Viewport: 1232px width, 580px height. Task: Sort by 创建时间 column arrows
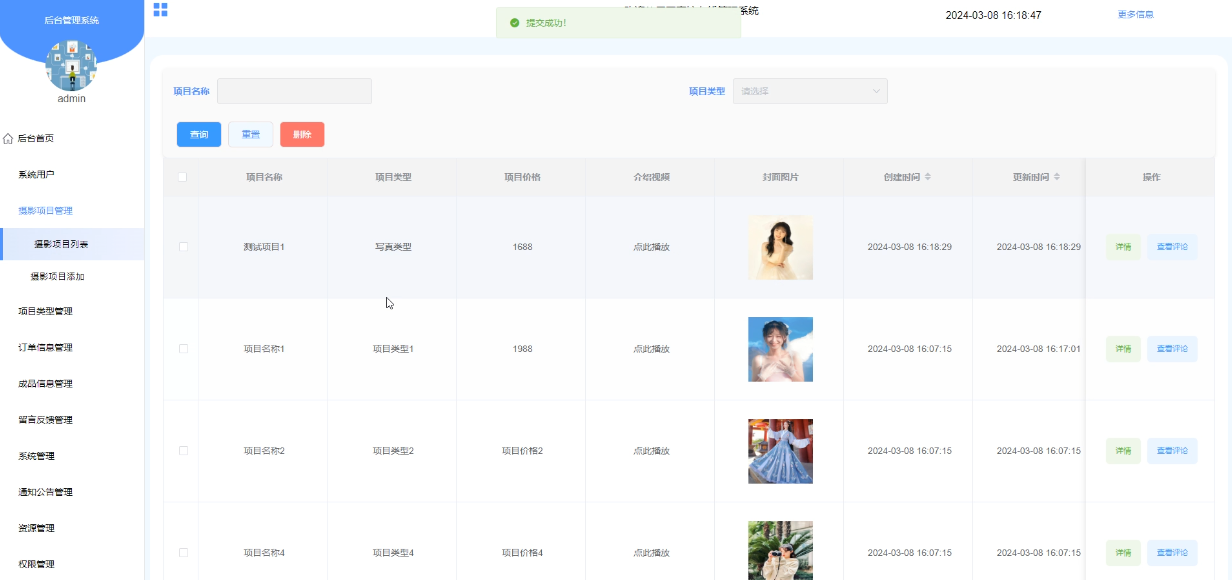(927, 177)
